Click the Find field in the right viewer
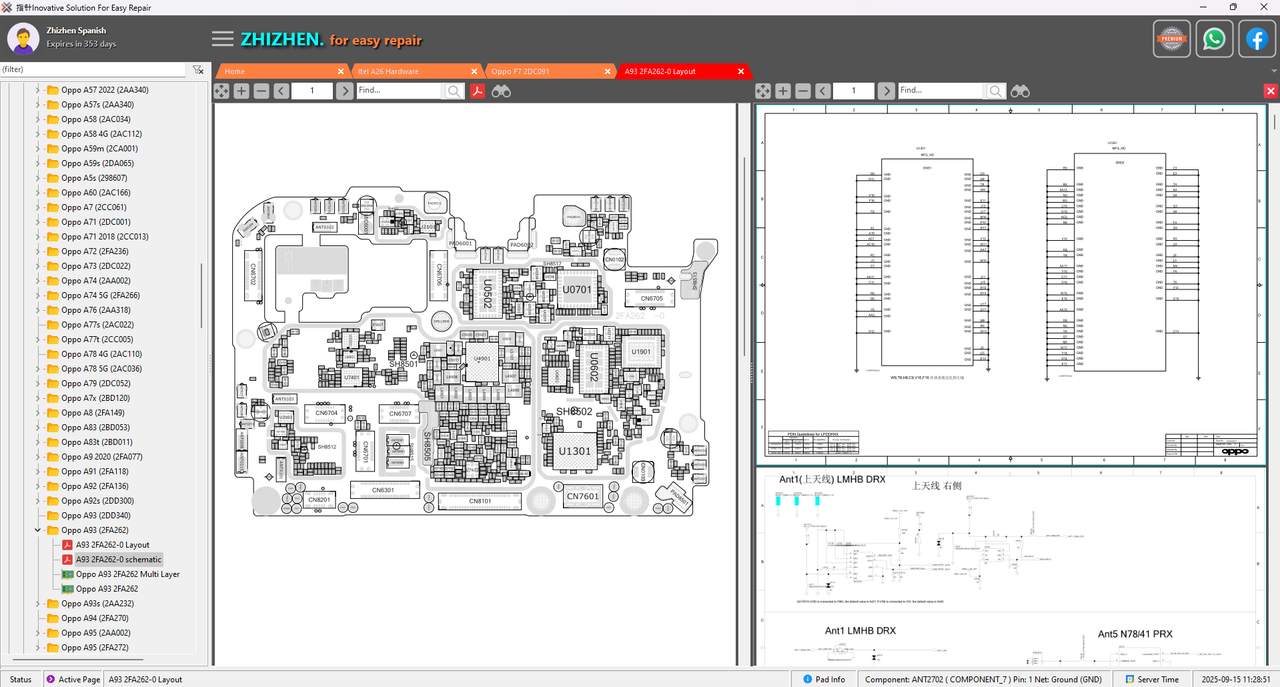This screenshot has height=687, width=1280. [x=941, y=91]
